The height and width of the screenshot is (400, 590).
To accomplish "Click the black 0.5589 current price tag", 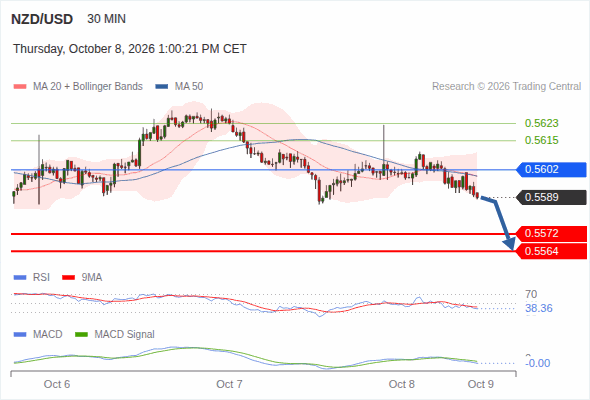I will 551,197.
